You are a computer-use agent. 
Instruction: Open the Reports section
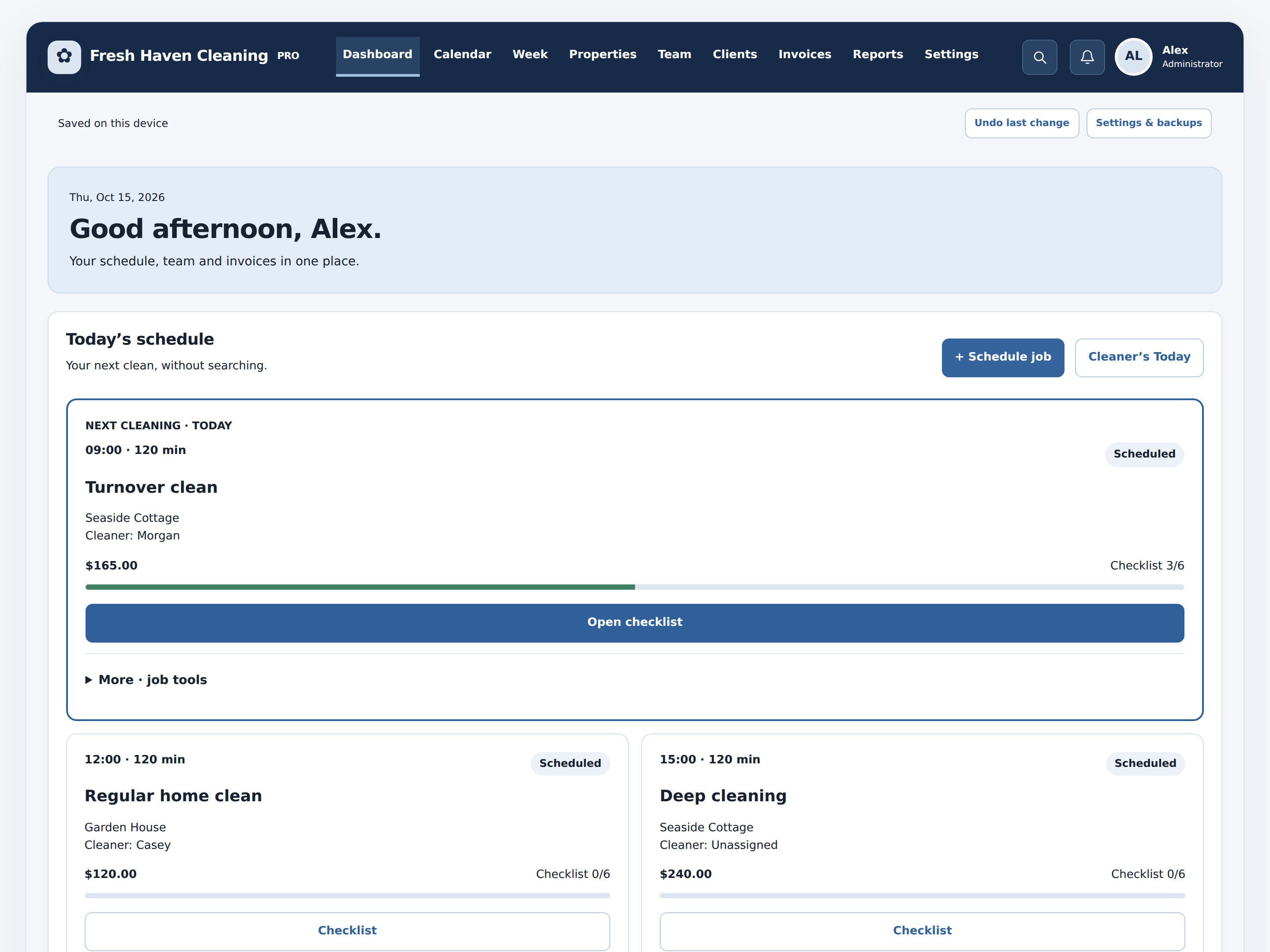coord(878,55)
